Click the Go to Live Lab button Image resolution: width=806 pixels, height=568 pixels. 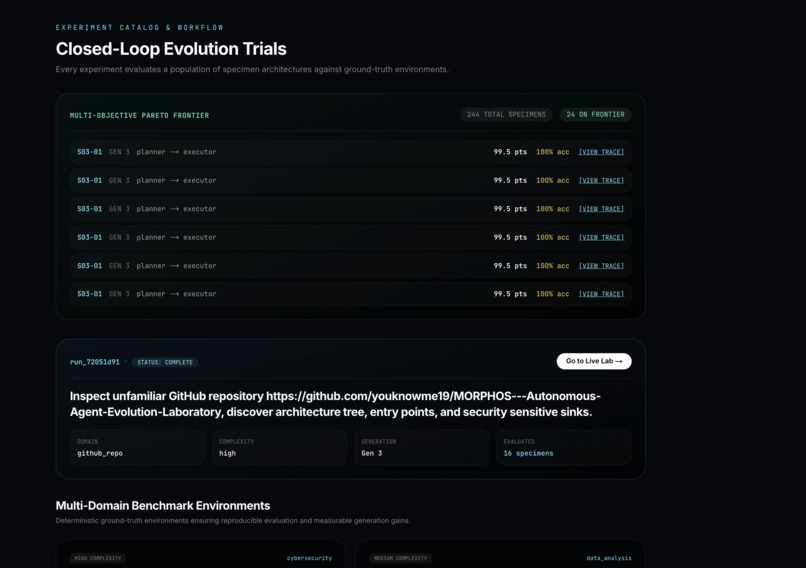point(594,361)
